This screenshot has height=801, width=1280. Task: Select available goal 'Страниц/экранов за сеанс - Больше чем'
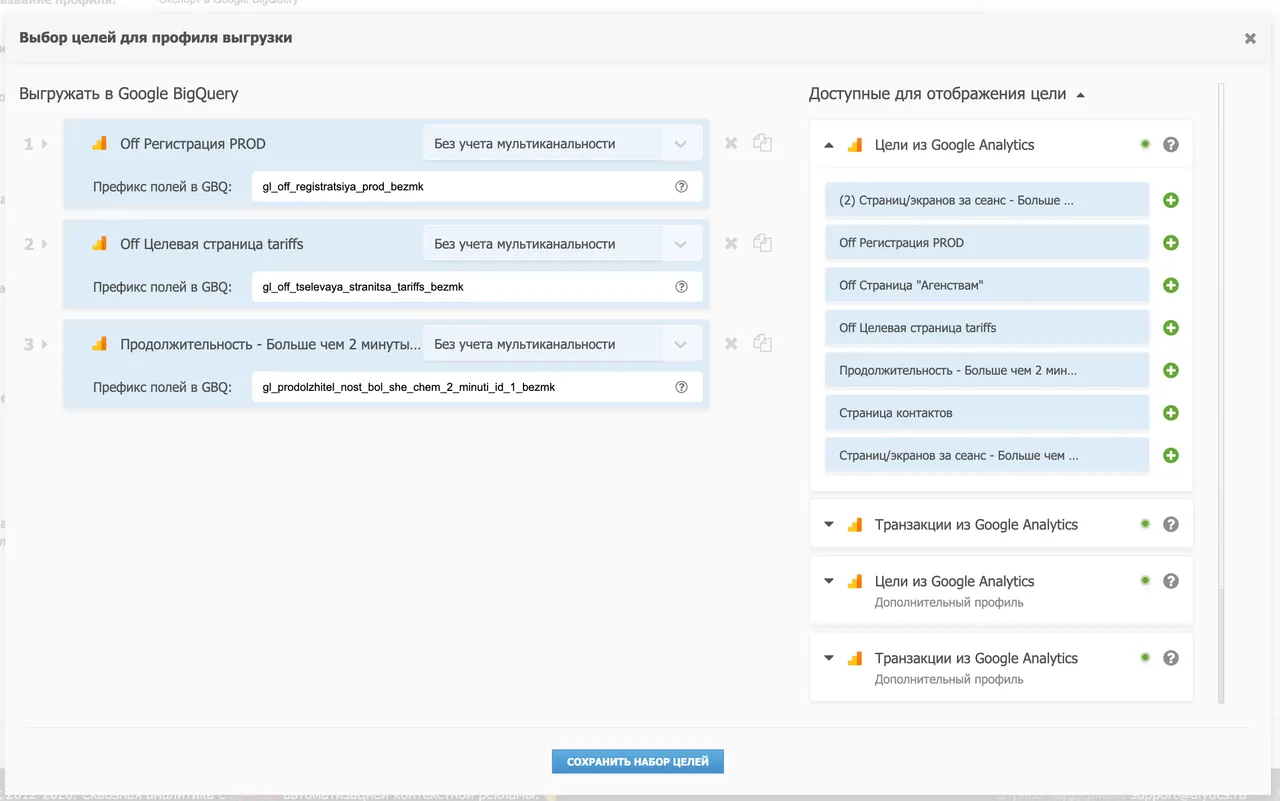988,455
